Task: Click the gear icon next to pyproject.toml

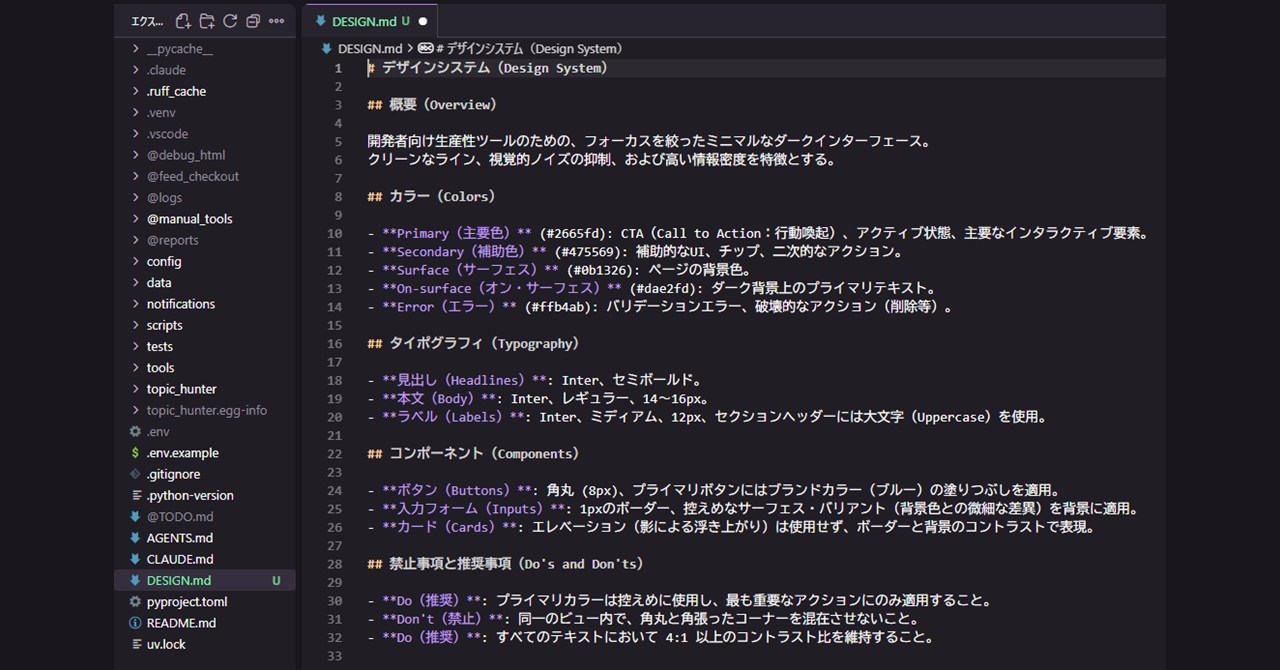Action: 136,602
